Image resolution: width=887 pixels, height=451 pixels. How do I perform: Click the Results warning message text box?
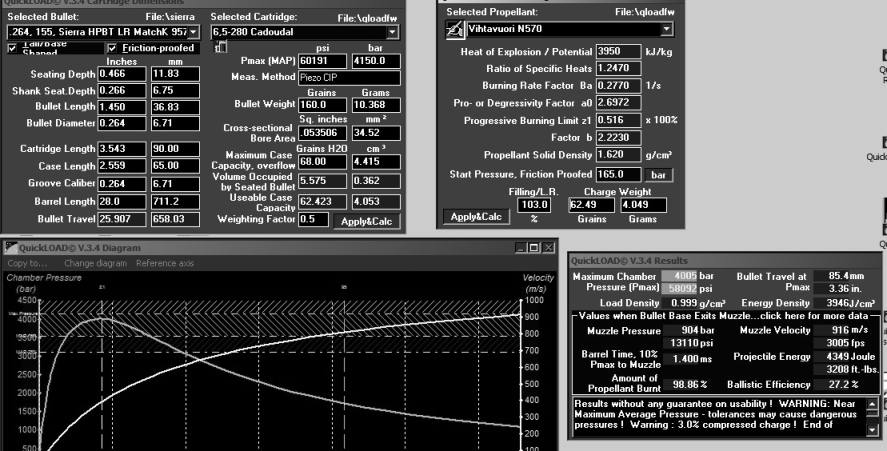click(x=720, y=418)
